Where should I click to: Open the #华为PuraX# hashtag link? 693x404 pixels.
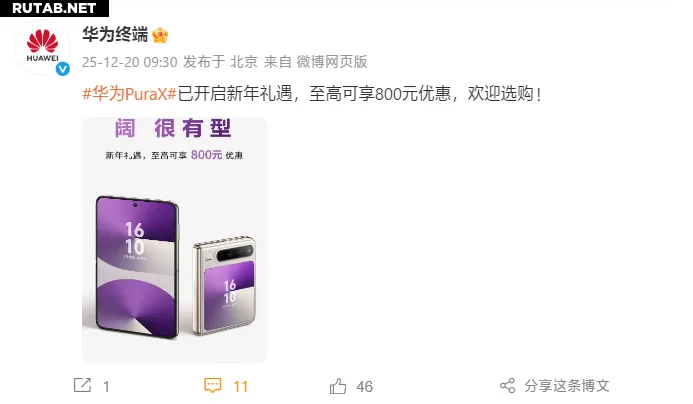click(129, 94)
